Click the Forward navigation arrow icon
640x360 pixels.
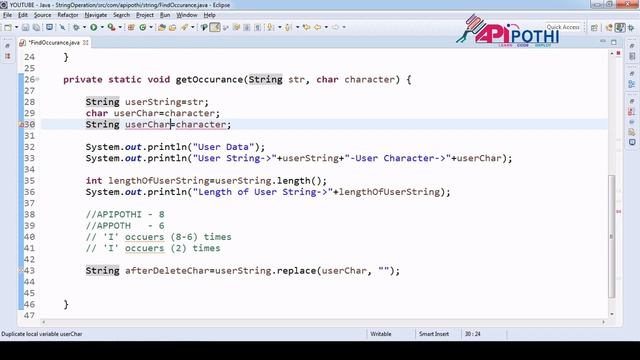point(336,27)
